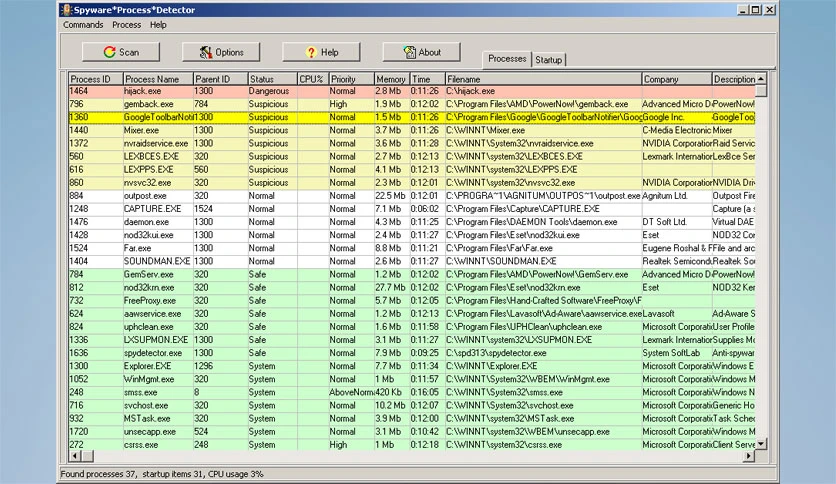Sort by Process Name column header
The height and width of the screenshot is (484, 836).
tap(158, 79)
